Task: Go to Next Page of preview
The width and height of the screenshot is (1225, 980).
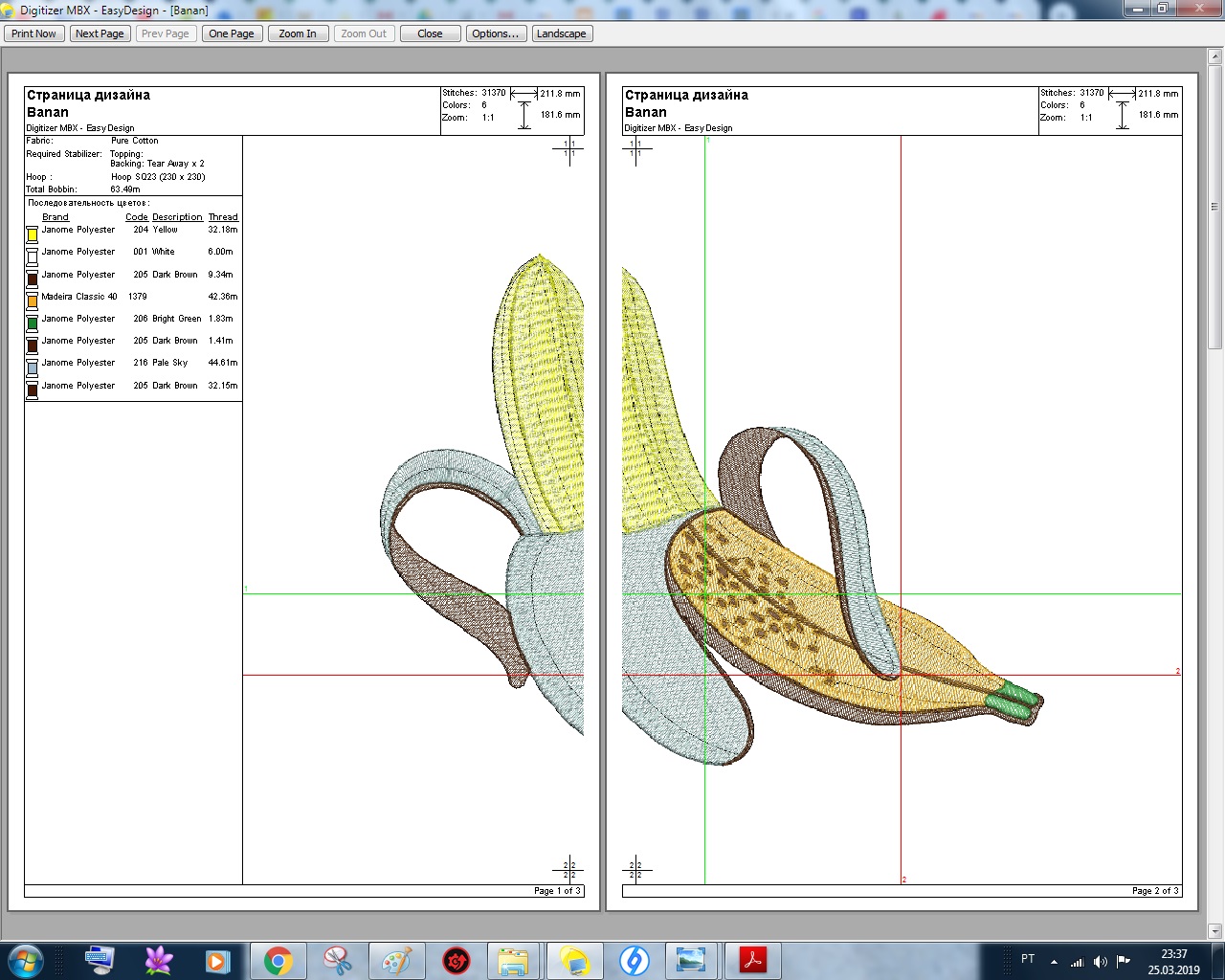Action: click(x=100, y=33)
